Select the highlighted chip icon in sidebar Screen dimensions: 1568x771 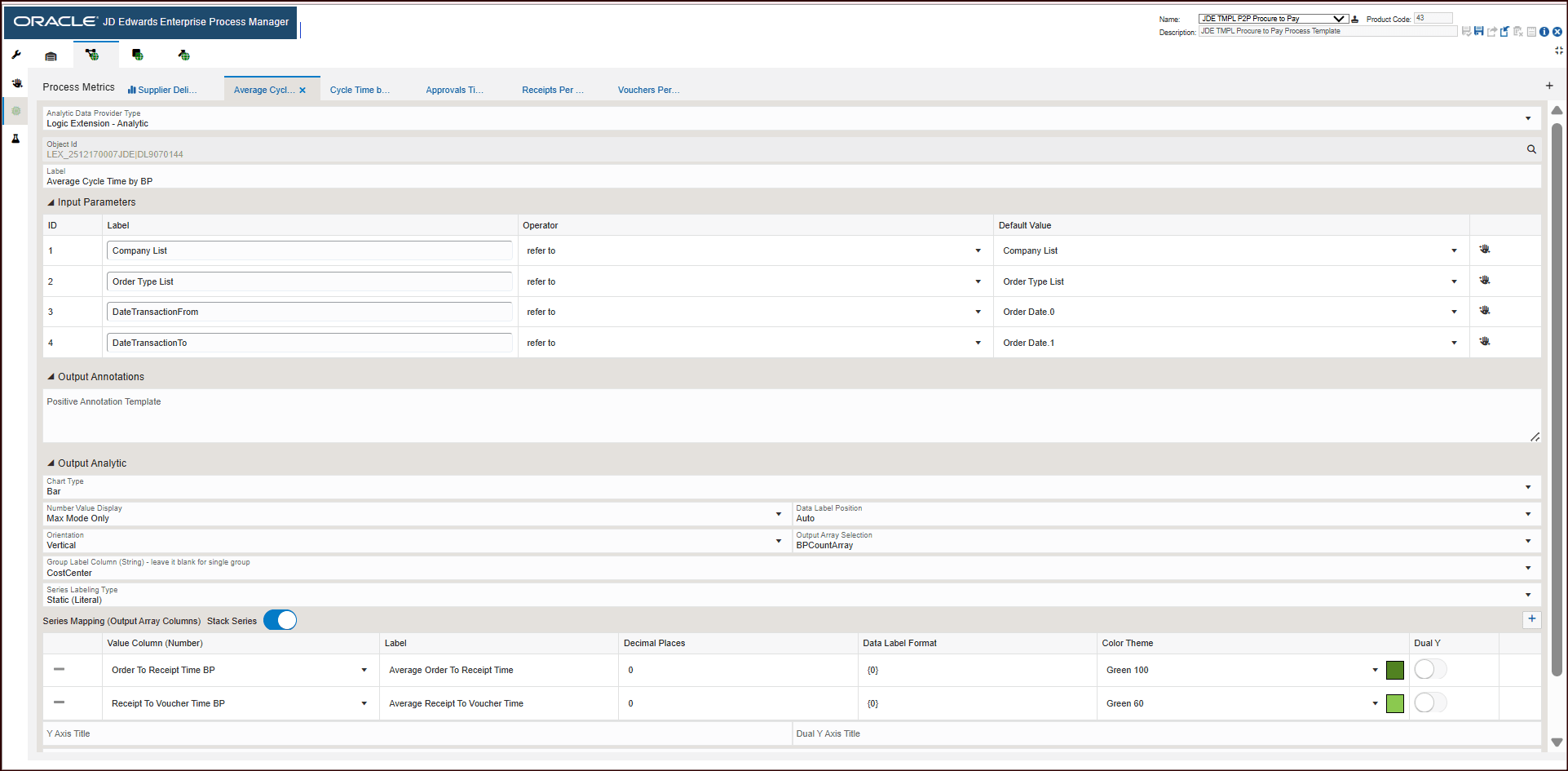16,111
